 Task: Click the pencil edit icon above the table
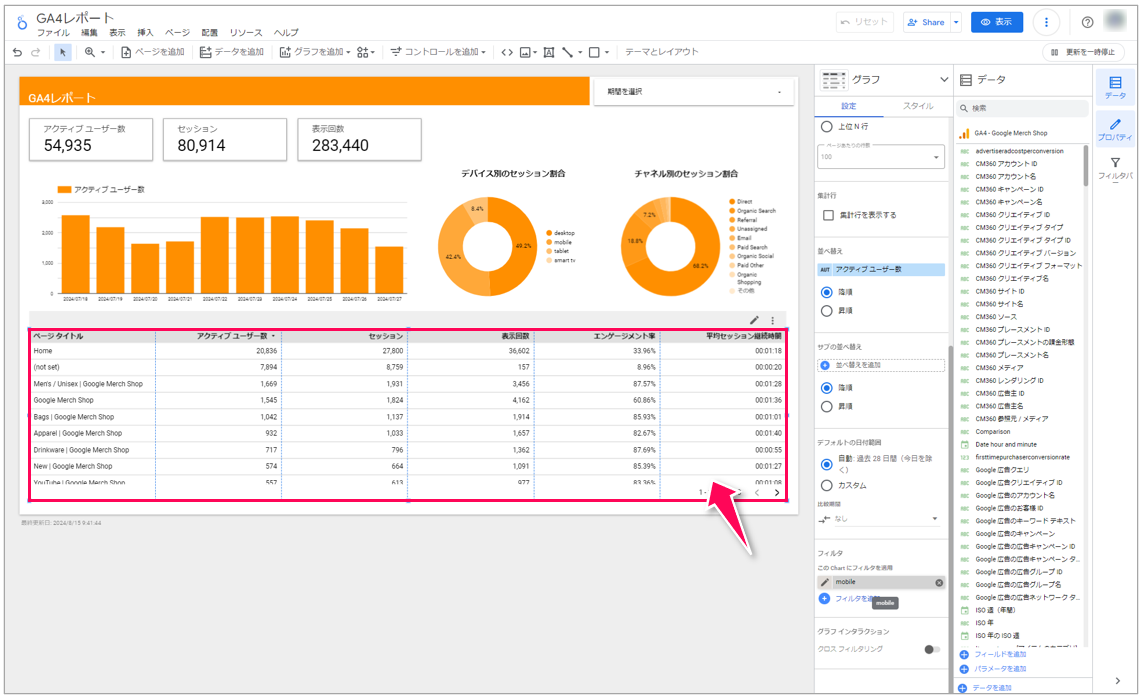755,320
